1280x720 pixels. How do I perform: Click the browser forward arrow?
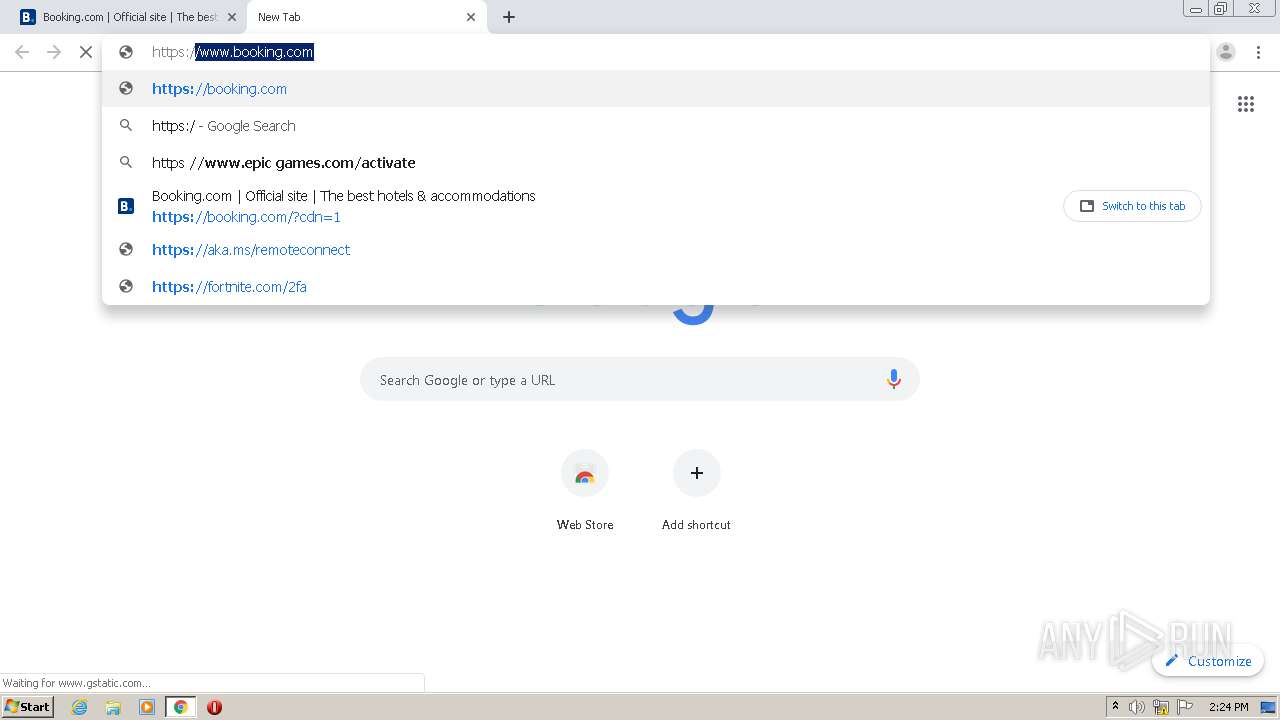54,52
